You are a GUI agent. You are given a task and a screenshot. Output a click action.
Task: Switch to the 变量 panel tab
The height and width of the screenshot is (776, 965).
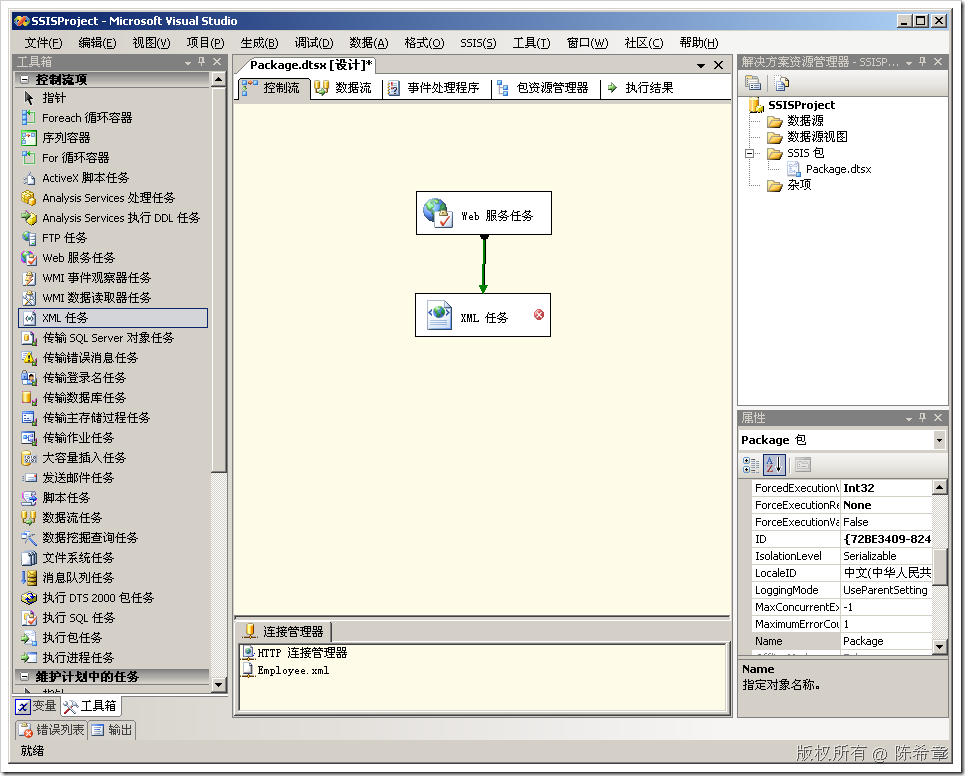point(36,706)
